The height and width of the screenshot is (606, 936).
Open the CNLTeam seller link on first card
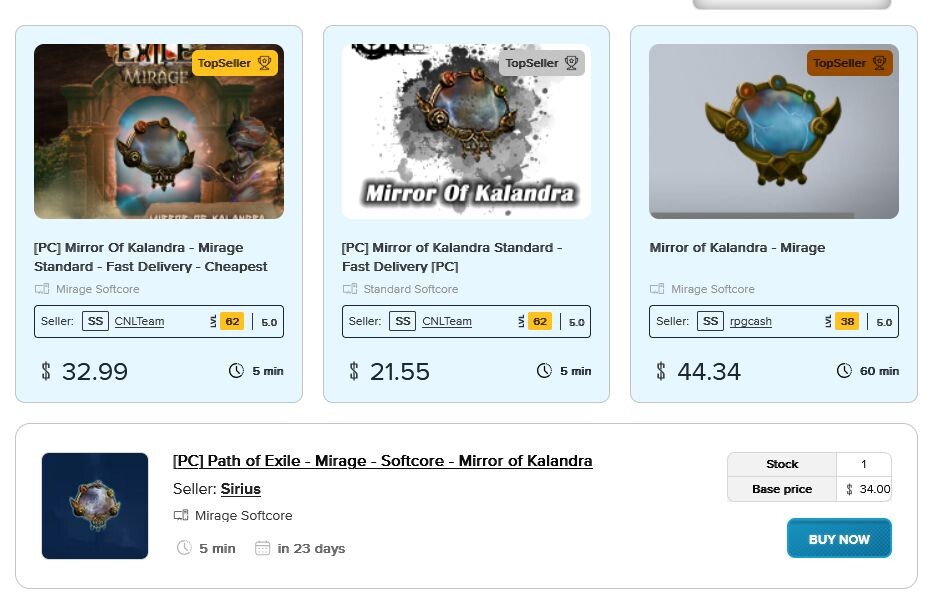click(x=139, y=321)
